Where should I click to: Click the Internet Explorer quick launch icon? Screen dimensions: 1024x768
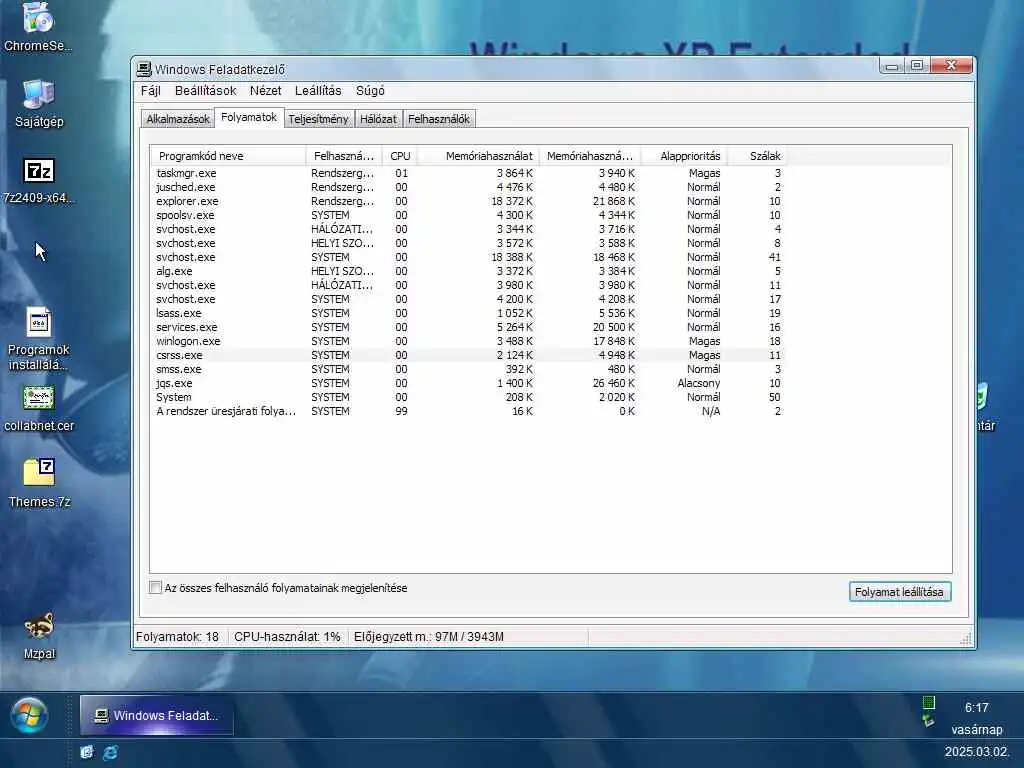tap(110, 752)
